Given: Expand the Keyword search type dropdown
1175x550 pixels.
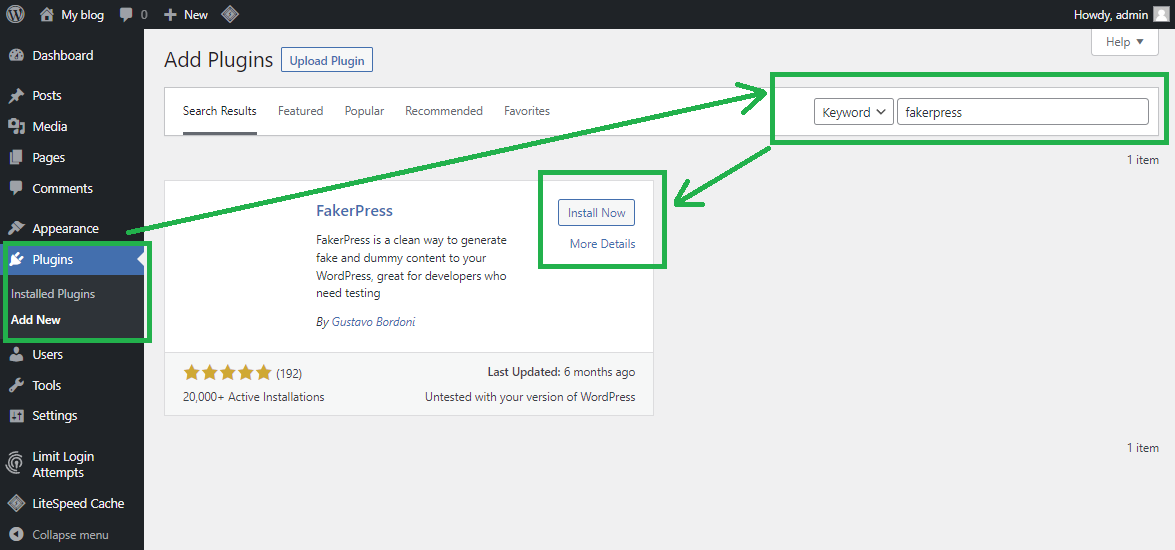Looking at the screenshot, I should coord(853,113).
